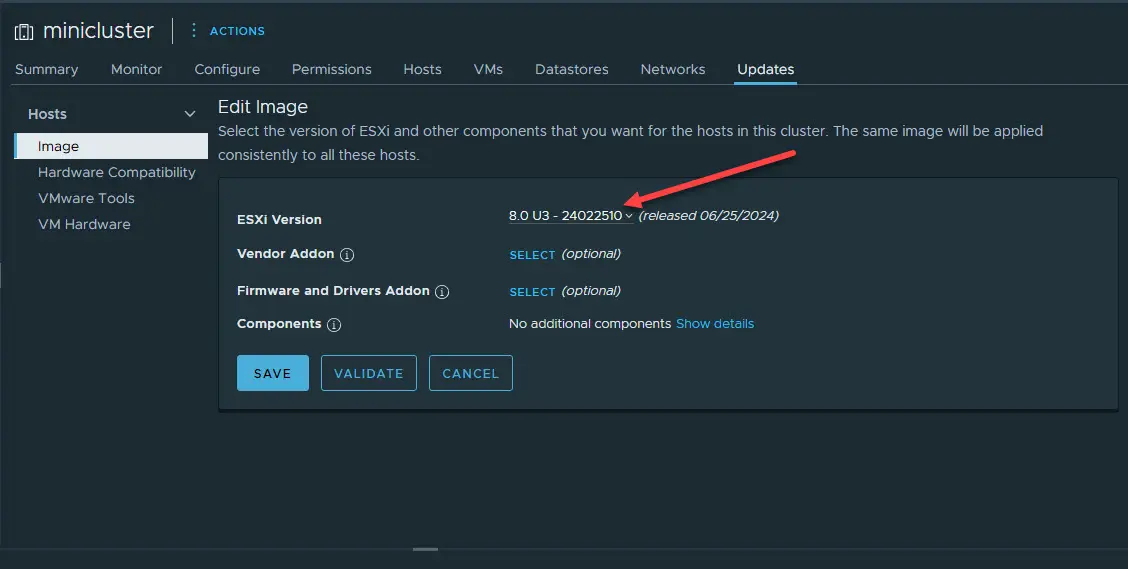
Task: Click the Firmware and Drivers Addon info icon
Action: (x=442, y=291)
